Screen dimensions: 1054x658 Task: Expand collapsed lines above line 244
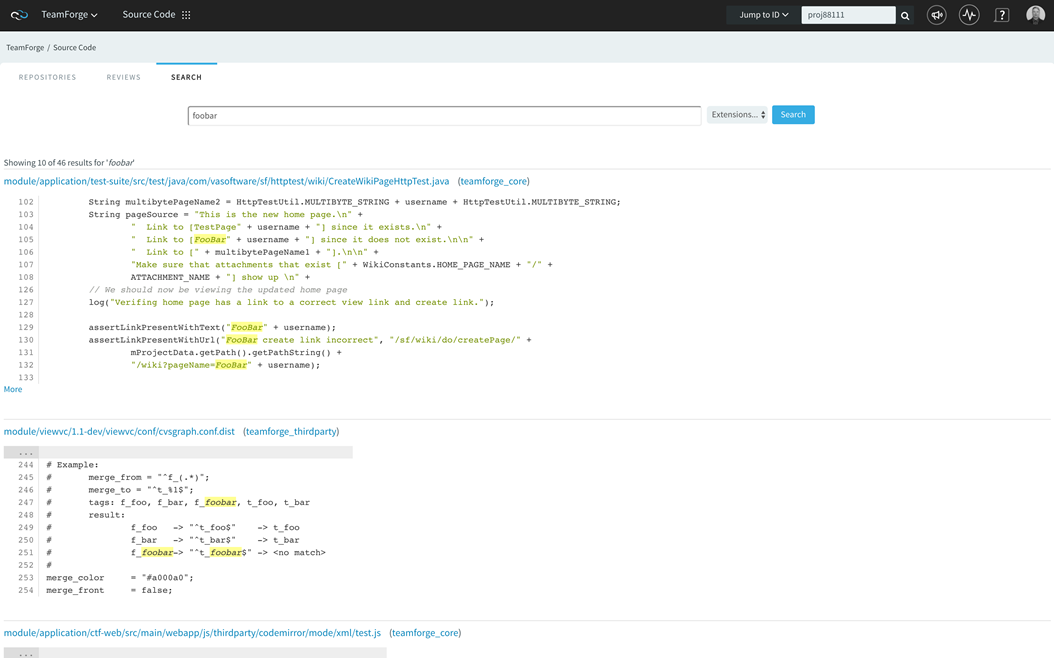[26, 452]
